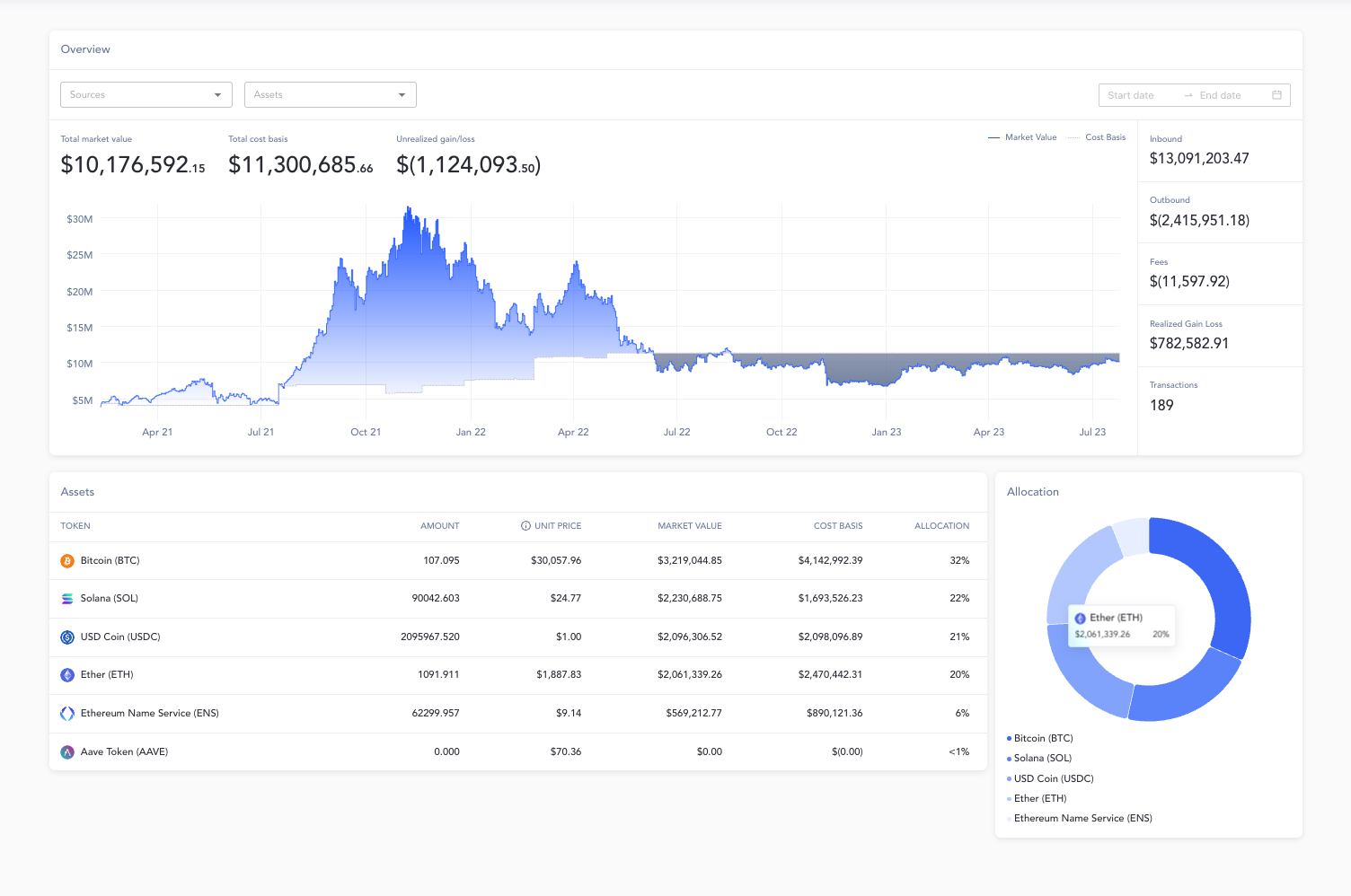
Task: Click the USD Coin (USDC) token icon
Action: (x=67, y=637)
